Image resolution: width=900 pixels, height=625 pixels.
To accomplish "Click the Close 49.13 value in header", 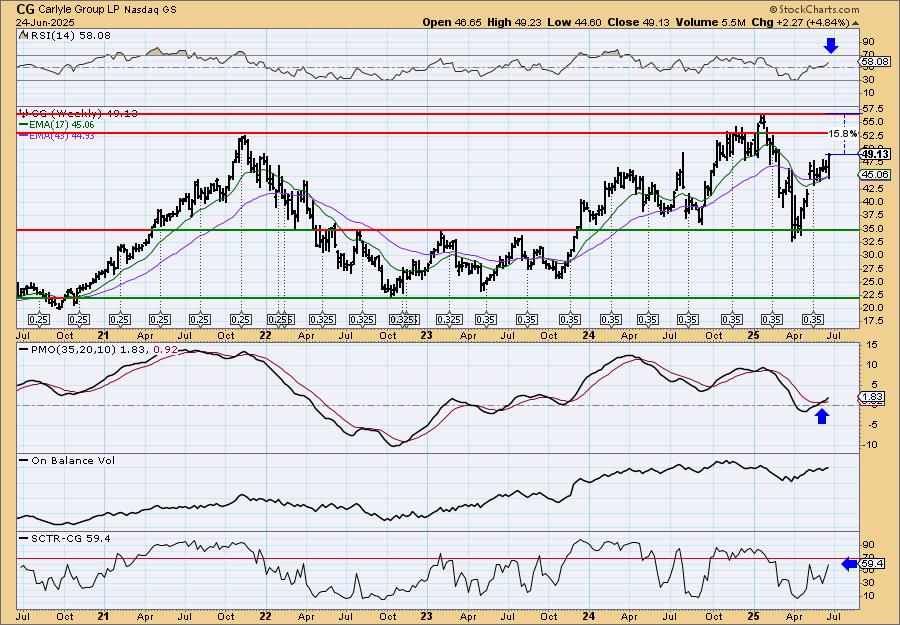I will tap(637, 22).
